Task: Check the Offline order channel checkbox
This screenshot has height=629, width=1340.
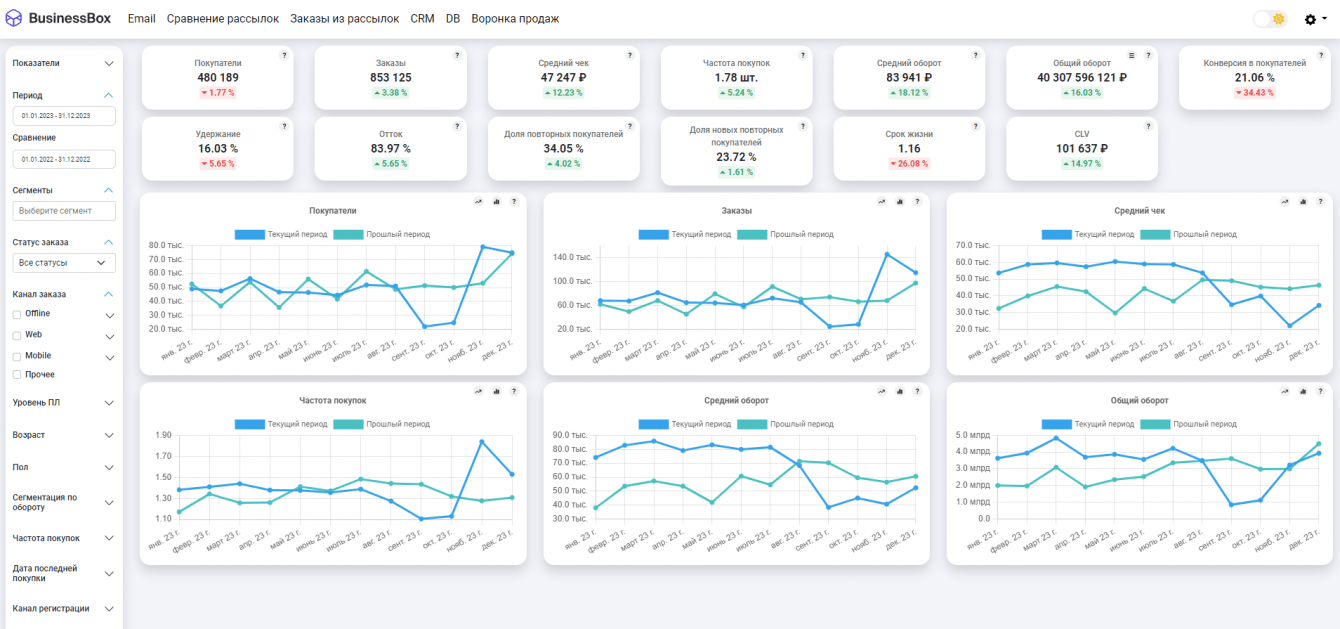Action: (16, 314)
